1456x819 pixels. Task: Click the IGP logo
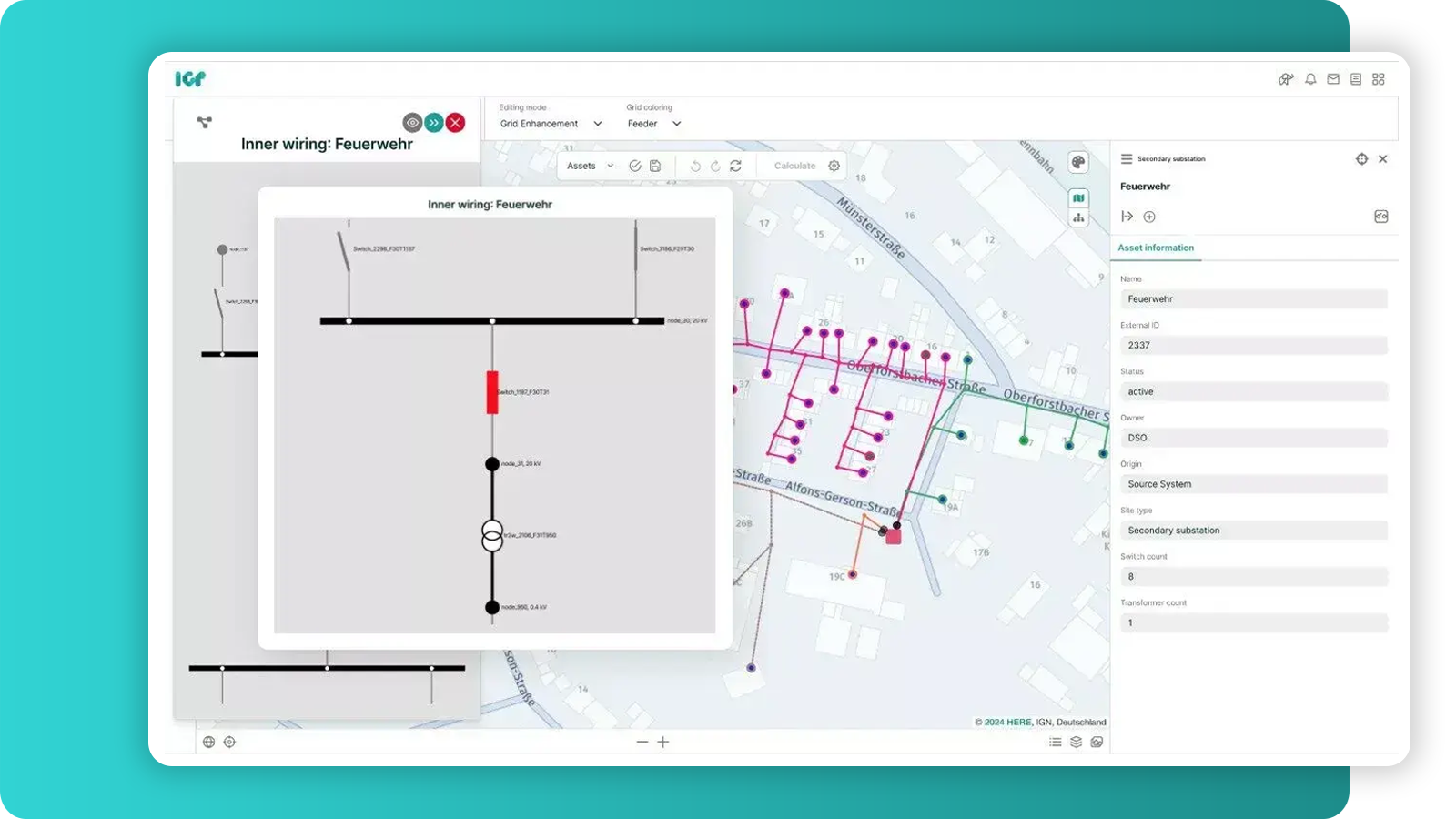[x=190, y=79]
